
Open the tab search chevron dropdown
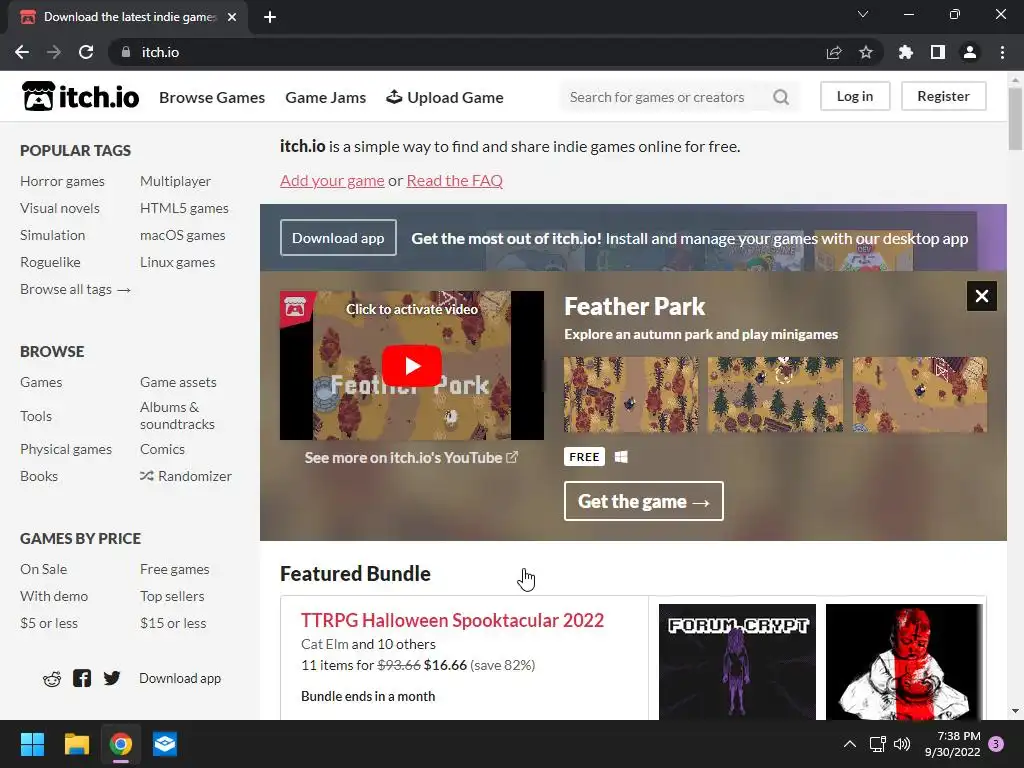pyautogui.click(x=863, y=14)
